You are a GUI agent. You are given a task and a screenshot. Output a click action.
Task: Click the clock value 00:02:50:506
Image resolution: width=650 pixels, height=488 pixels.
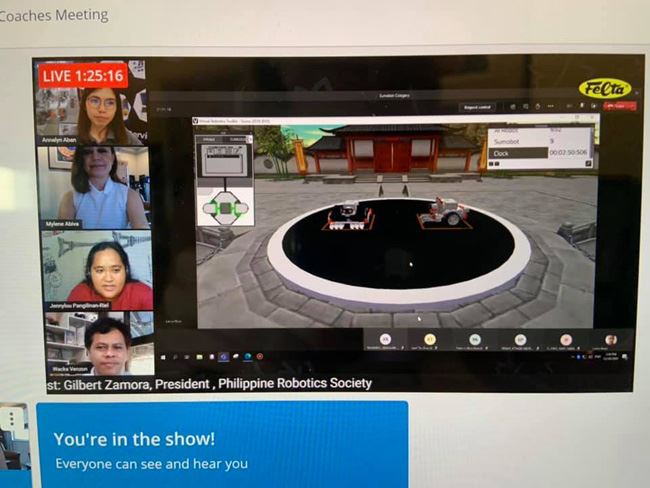click(568, 153)
